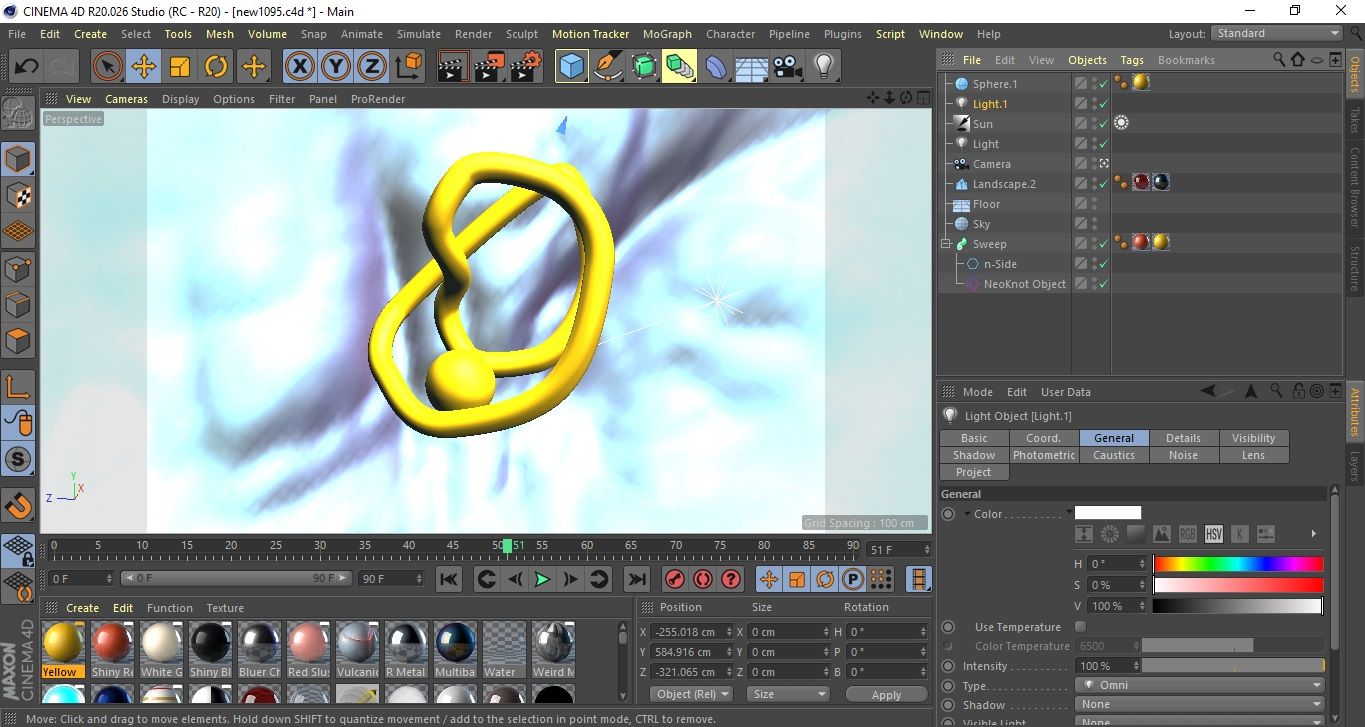The height and width of the screenshot is (727, 1365).
Task: Toggle autokeying
Action: (703, 579)
